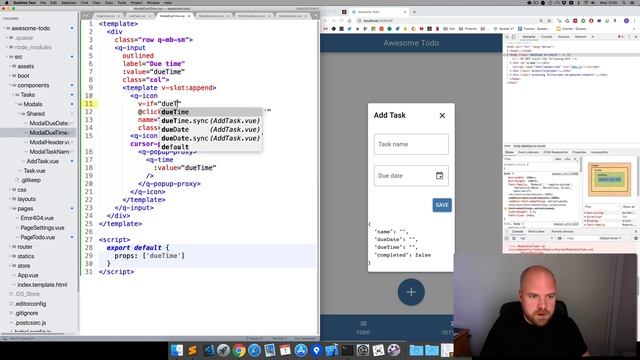Click the SAVE button in Add Task
Screen dimensions: 640x360
point(442,205)
